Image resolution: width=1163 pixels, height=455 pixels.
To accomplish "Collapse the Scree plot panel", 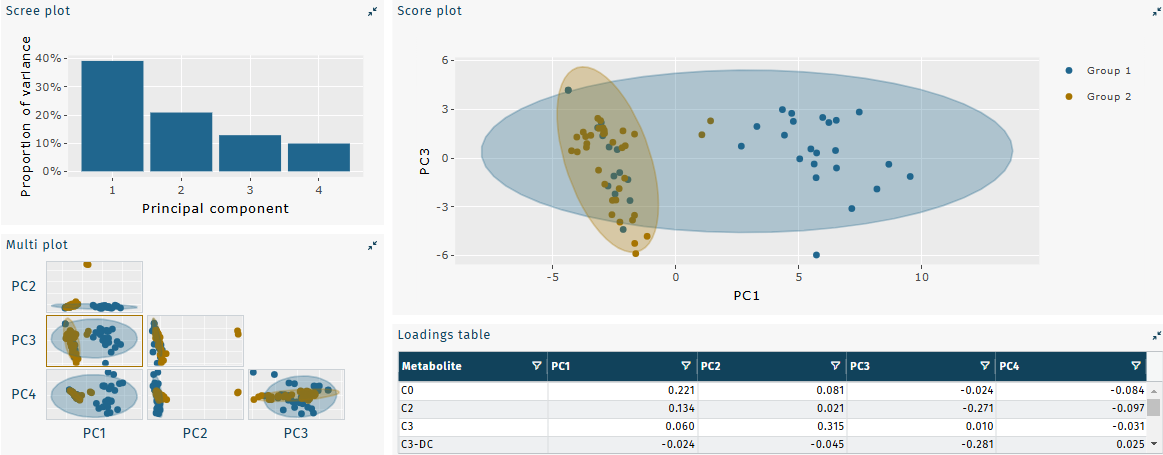I will pyautogui.click(x=372, y=11).
